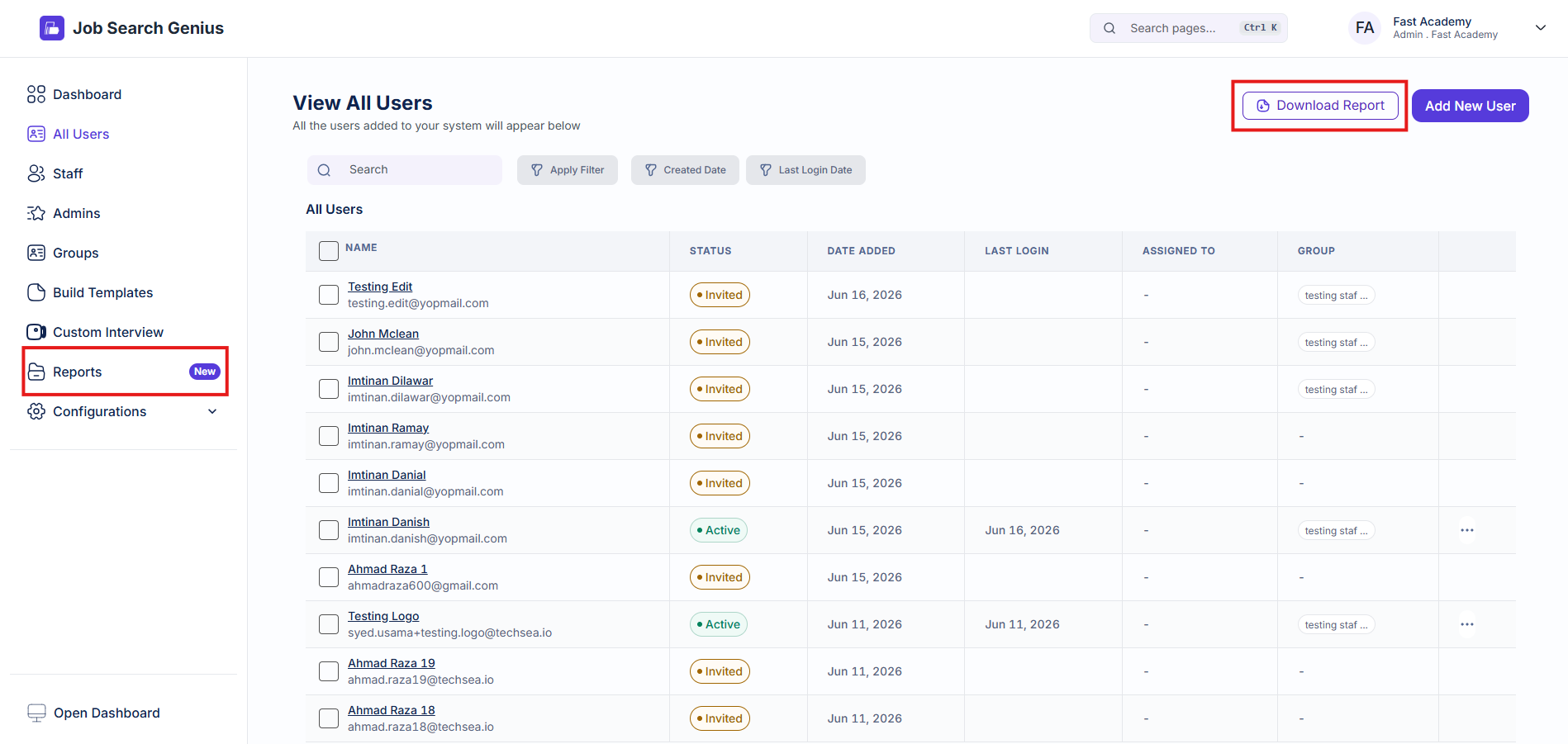Expand the Configurations chevron in sidebar
Screen dimensions: 1568x744
coord(212,411)
